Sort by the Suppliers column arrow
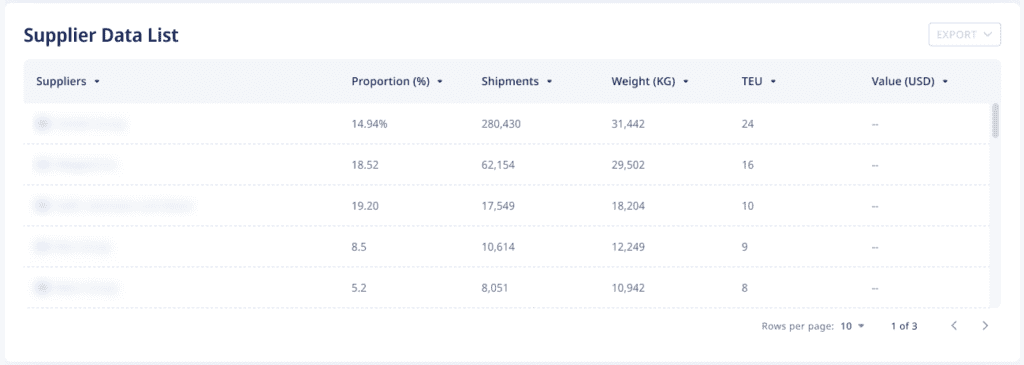1024x365 pixels. click(97, 82)
